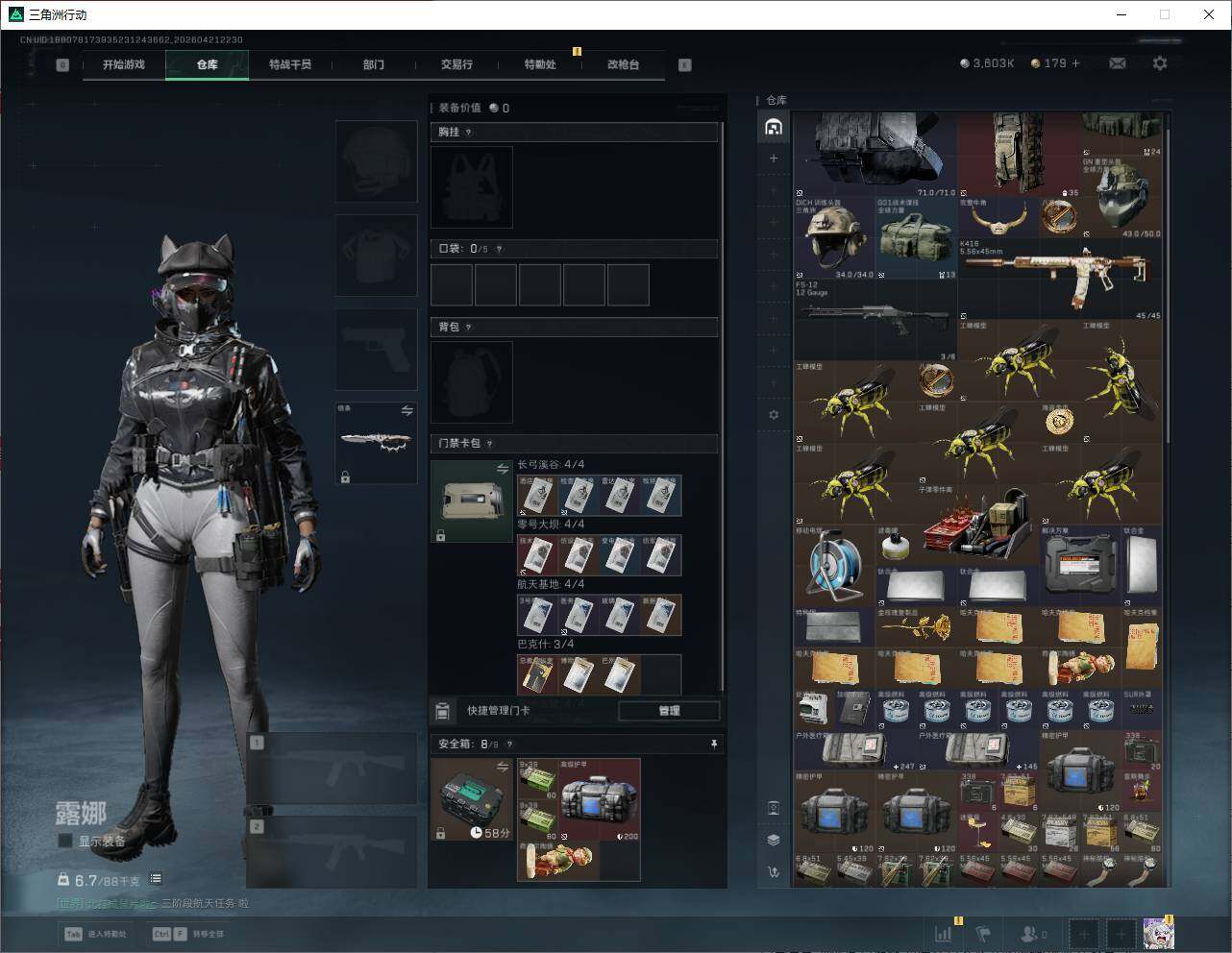1232x953 pixels.
Task: Open the player avatar in bottom bar
Action: tap(1158, 933)
